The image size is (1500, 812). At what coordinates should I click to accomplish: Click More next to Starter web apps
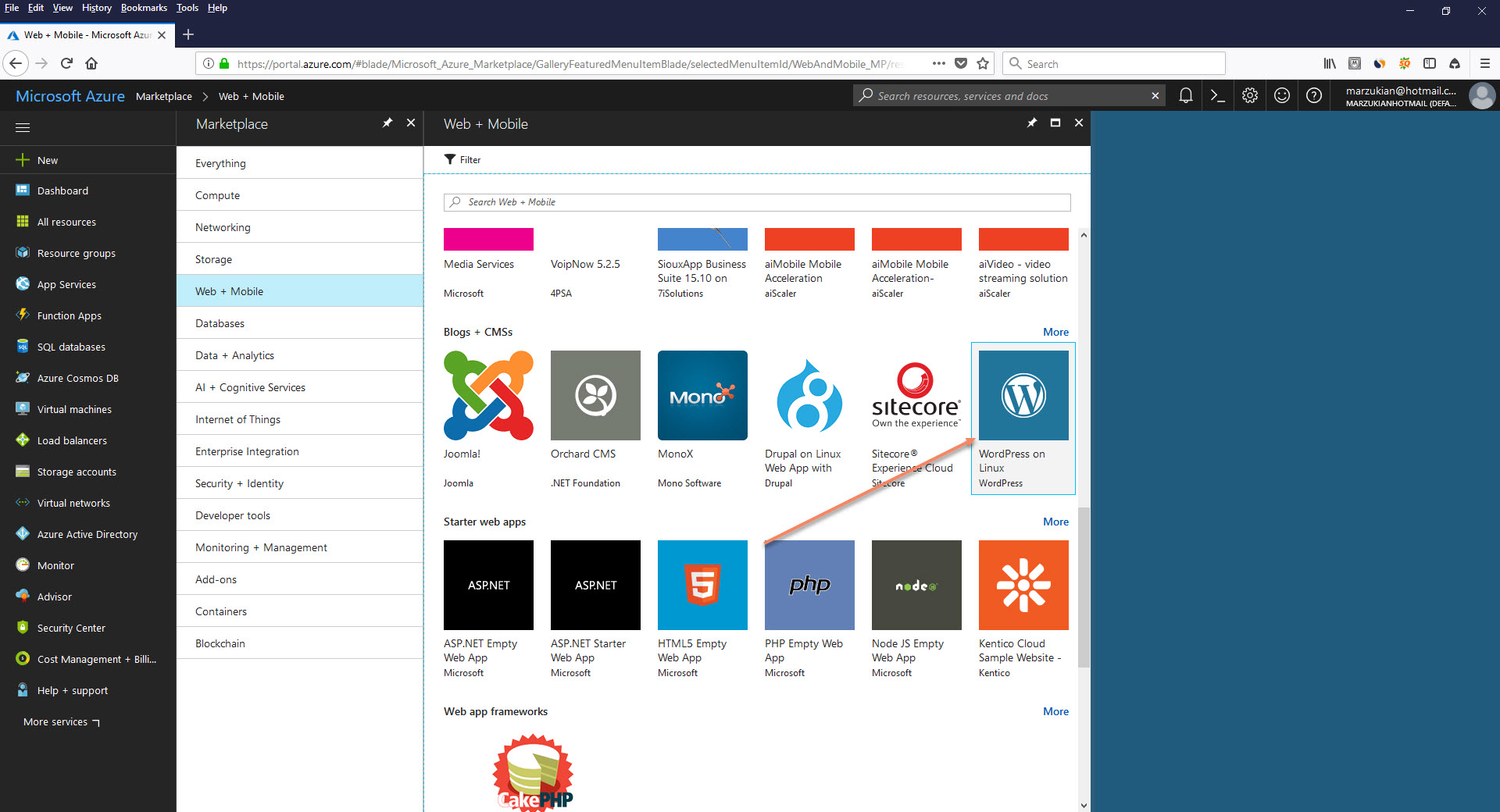coord(1055,522)
